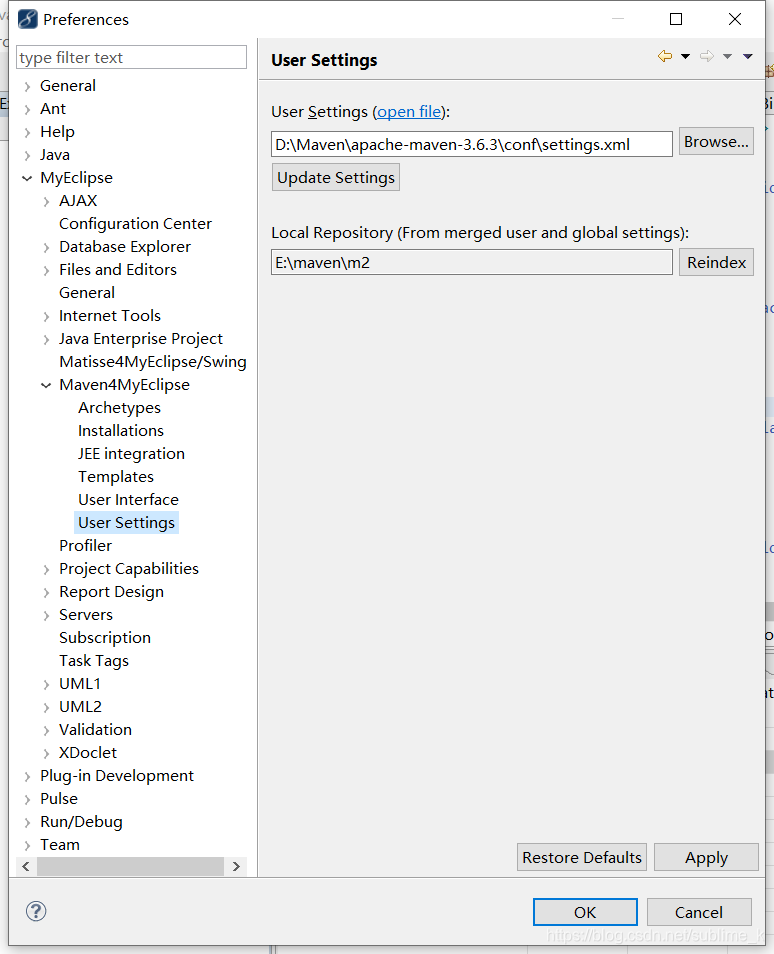Expand the Java Enterprise Project node

(x=46, y=339)
